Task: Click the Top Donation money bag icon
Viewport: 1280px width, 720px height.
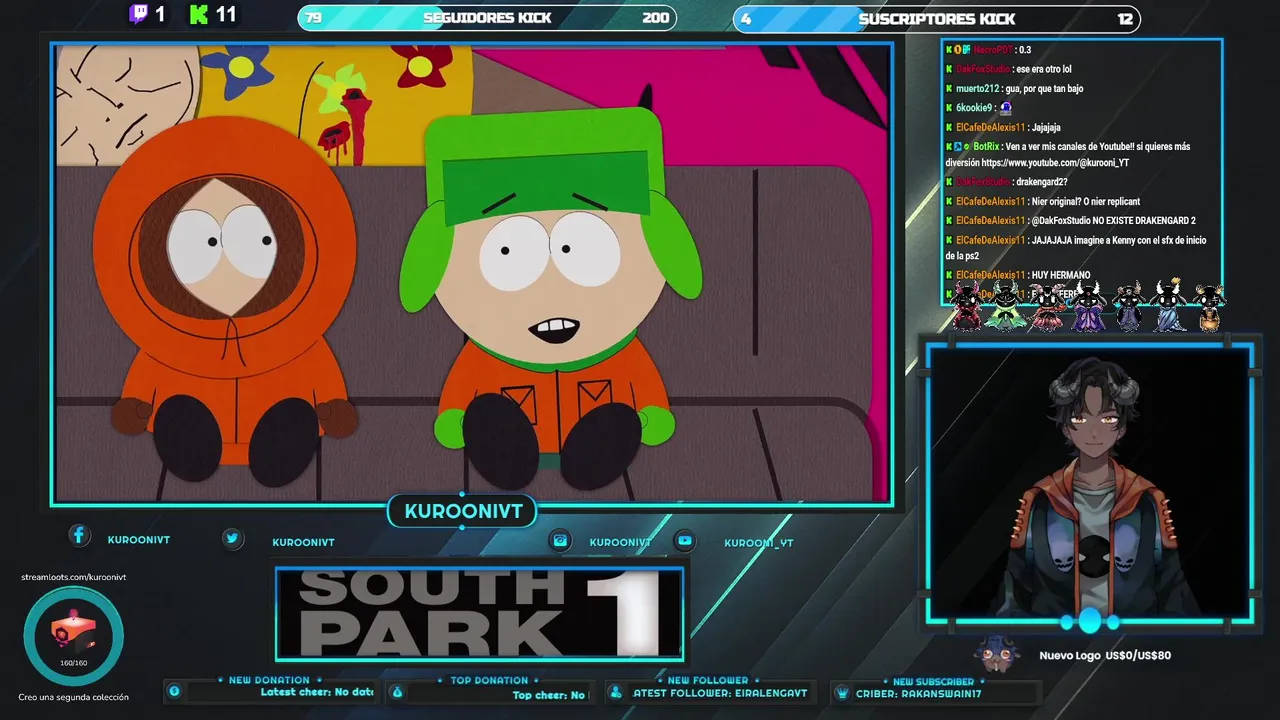Action: coord(396,692)
